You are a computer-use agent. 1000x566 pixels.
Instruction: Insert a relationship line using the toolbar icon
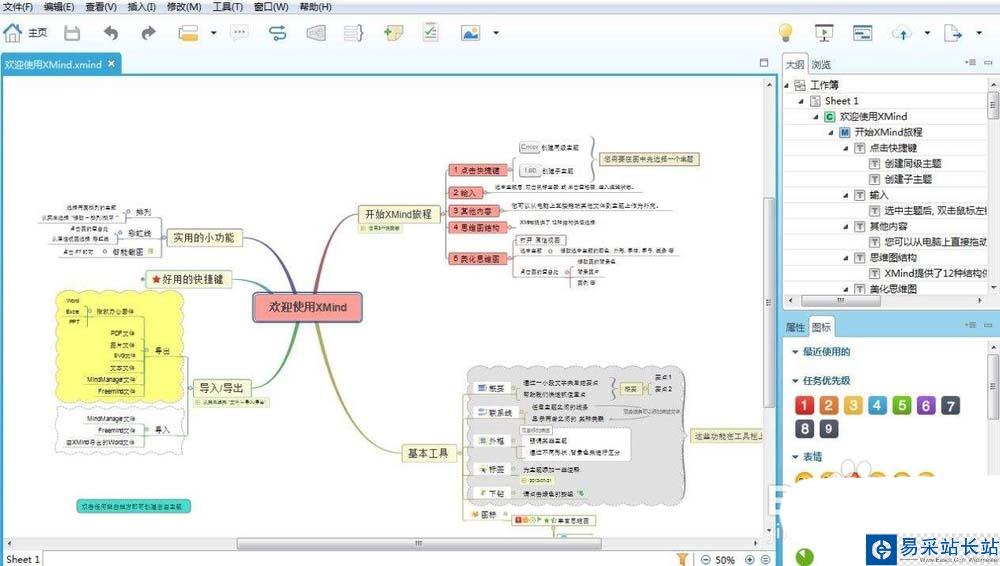point(277,33)
